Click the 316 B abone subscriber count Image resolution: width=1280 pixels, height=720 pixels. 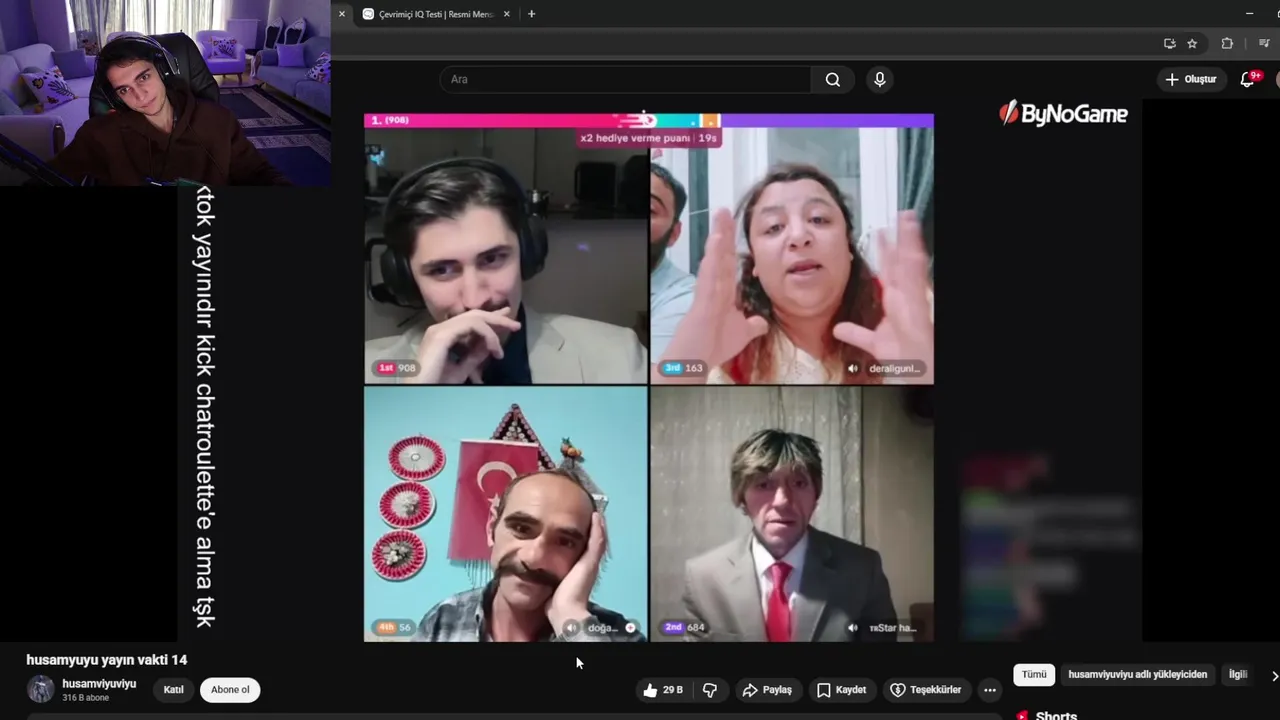coord(86,698)
